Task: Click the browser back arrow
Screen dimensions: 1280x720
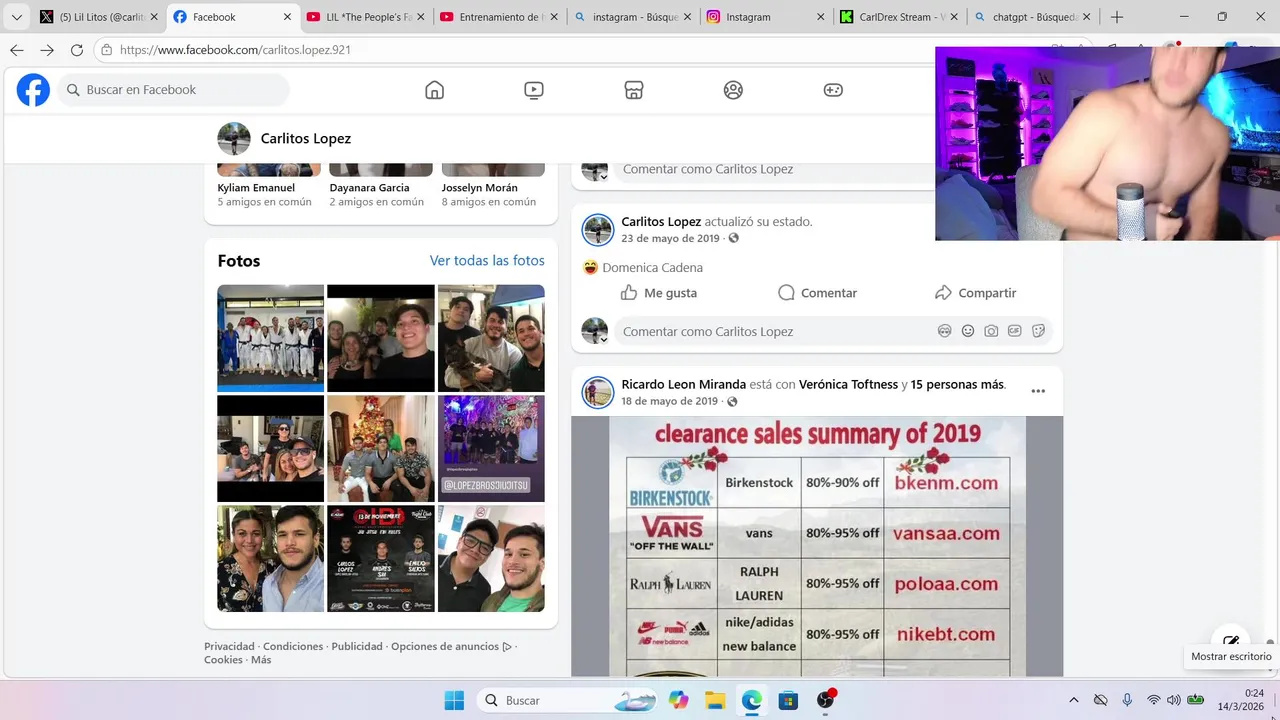Action: pos(17,50)
